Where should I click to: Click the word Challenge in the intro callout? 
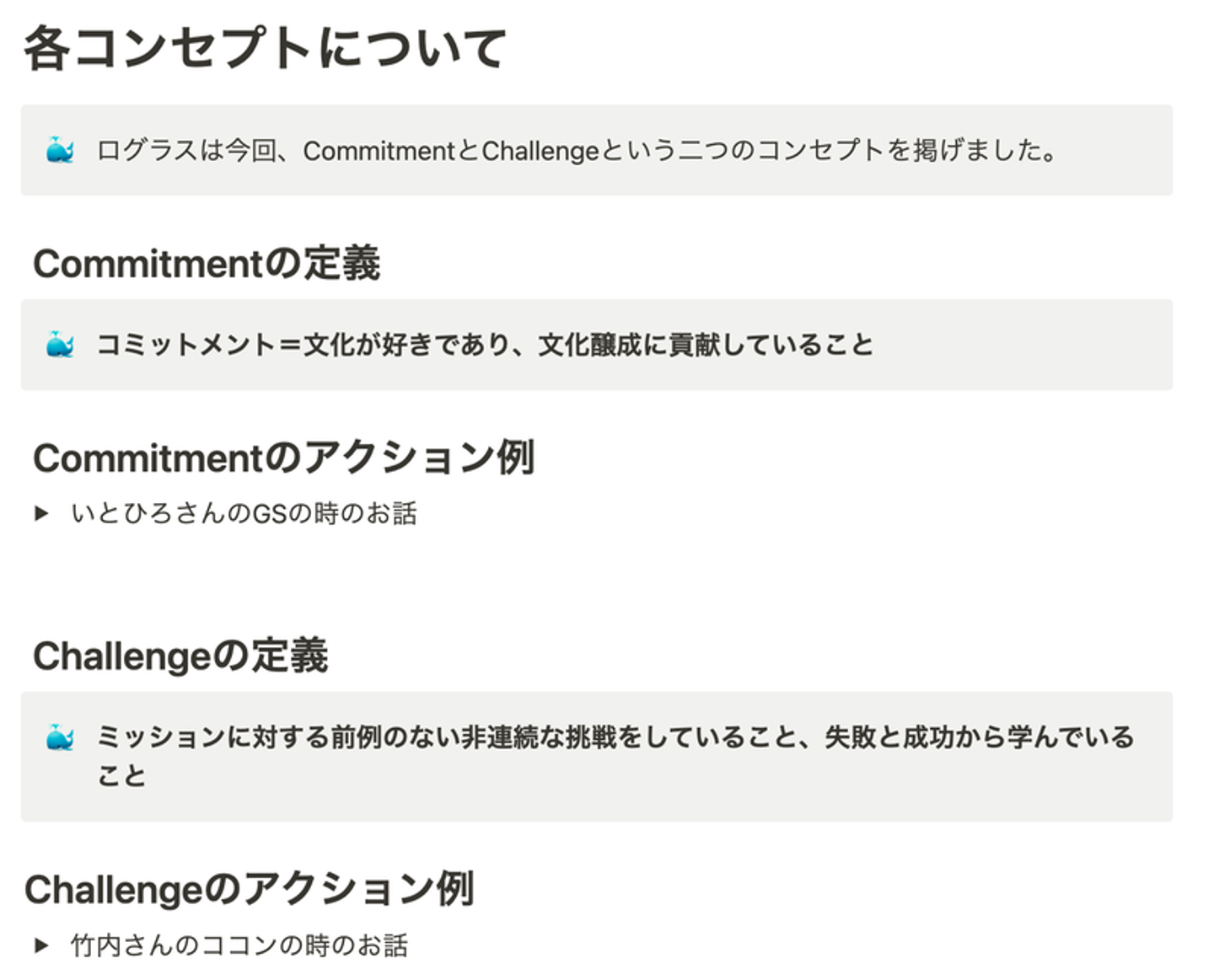[540, 151]
